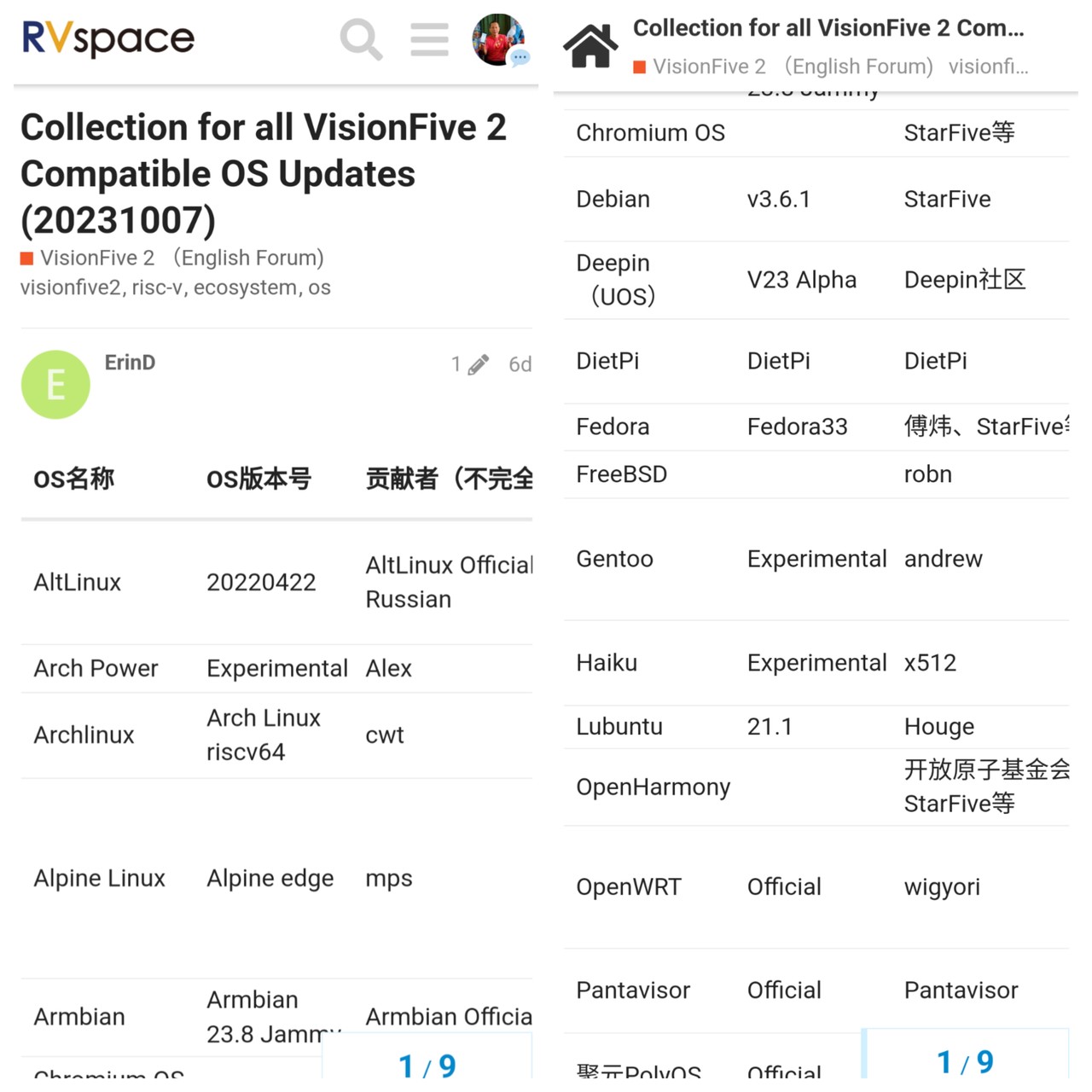
Task: Click the orange category square in the left header
Action: click(x=27, y=258)
